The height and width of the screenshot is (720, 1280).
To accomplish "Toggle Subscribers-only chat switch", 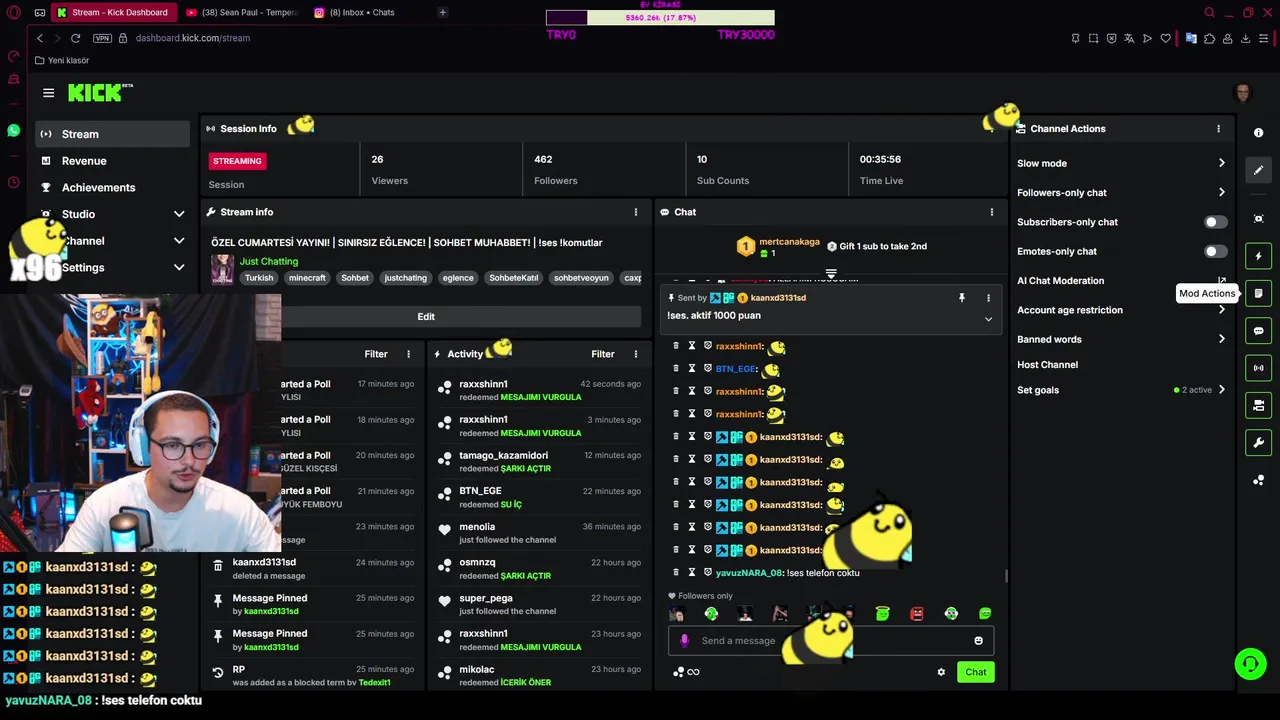I will (x=1215, y=222).
